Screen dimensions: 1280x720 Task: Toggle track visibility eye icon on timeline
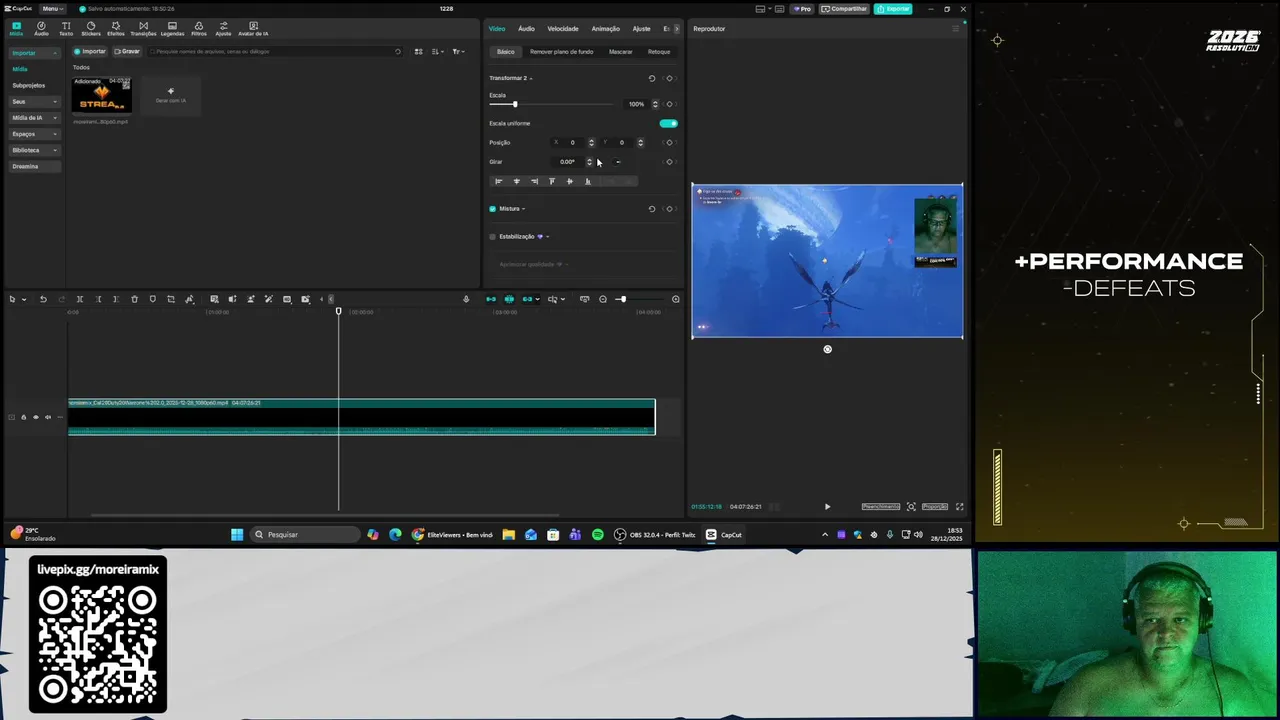[36, 417]
